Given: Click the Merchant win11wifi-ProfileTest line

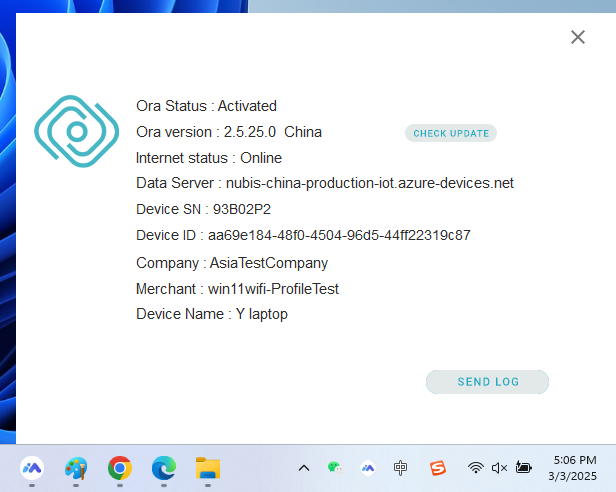Looking at the screenshot, I should click(237, 289).
